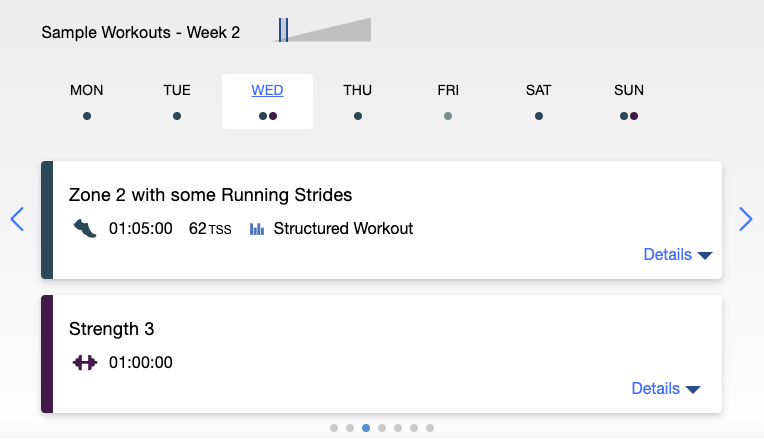Select the TUE day tab
The width and height of the screenshot is (764, 446).
tap(177, 101)
